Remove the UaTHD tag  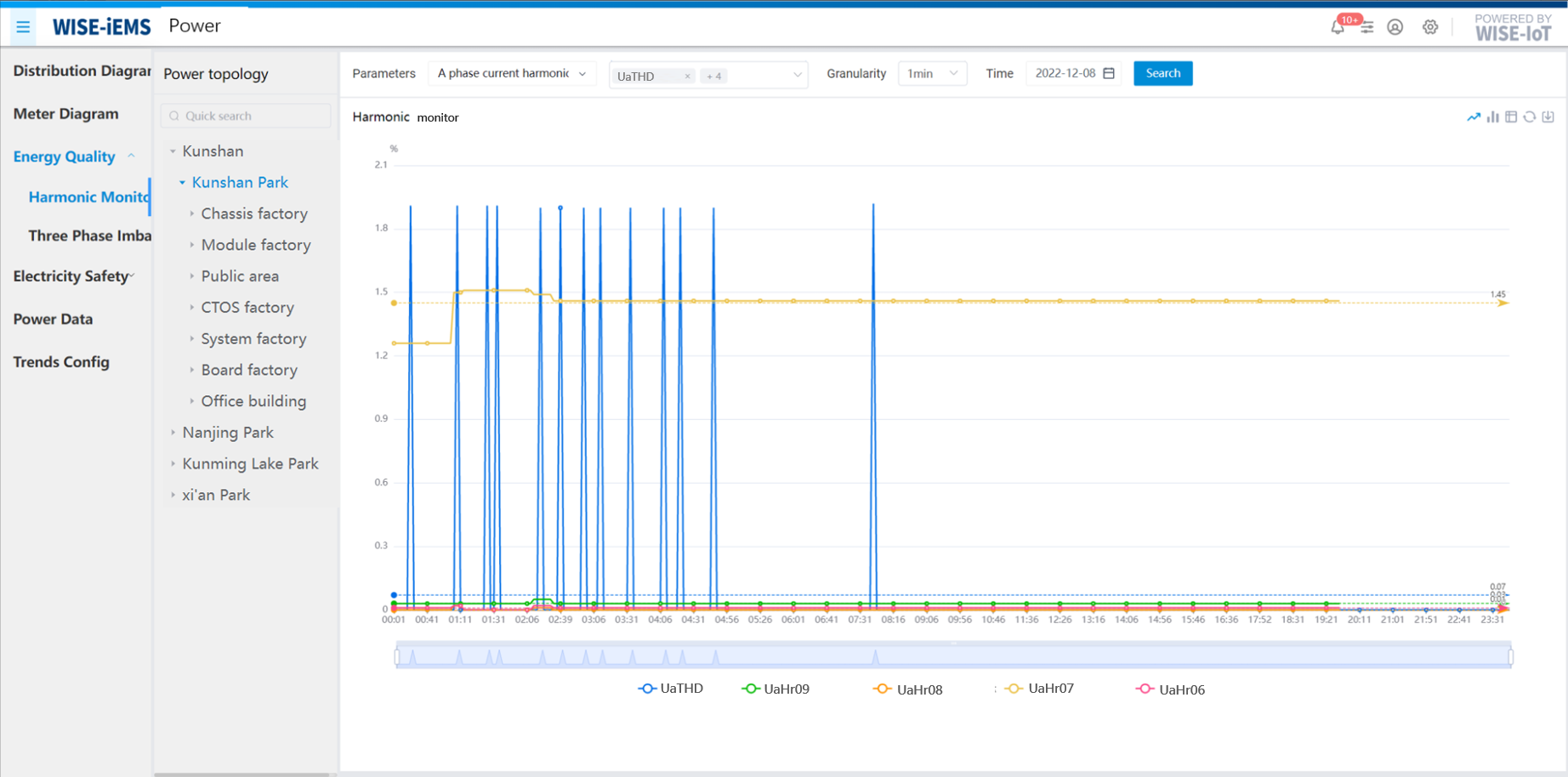[687, 77]
